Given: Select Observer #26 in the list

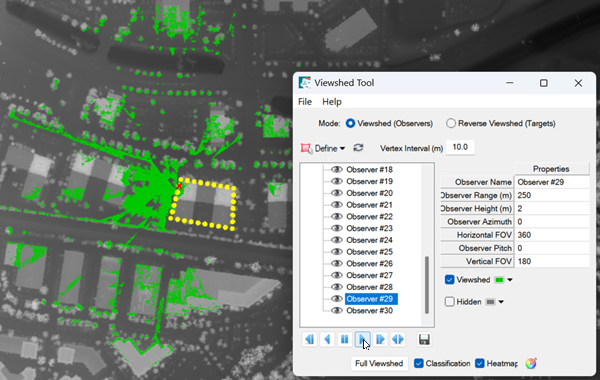Looking at the screenshot, I should (369, 263).
